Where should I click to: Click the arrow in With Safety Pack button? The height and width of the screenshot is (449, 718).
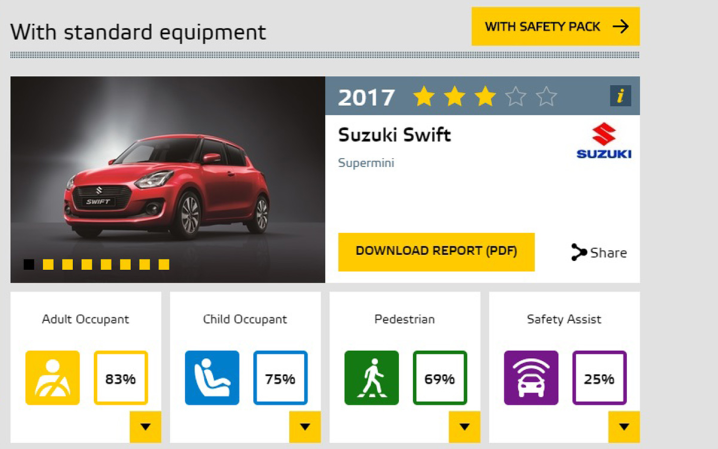620,27
